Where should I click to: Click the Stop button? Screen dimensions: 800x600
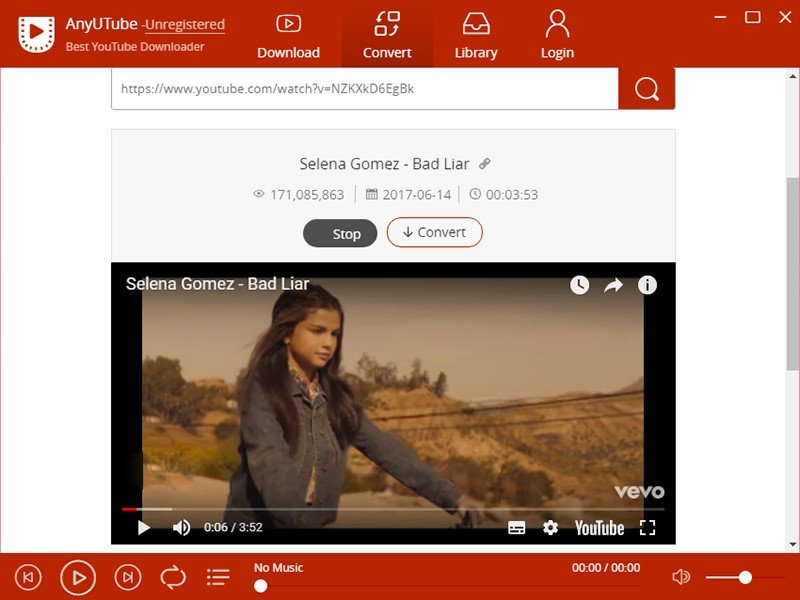(340, 233)
